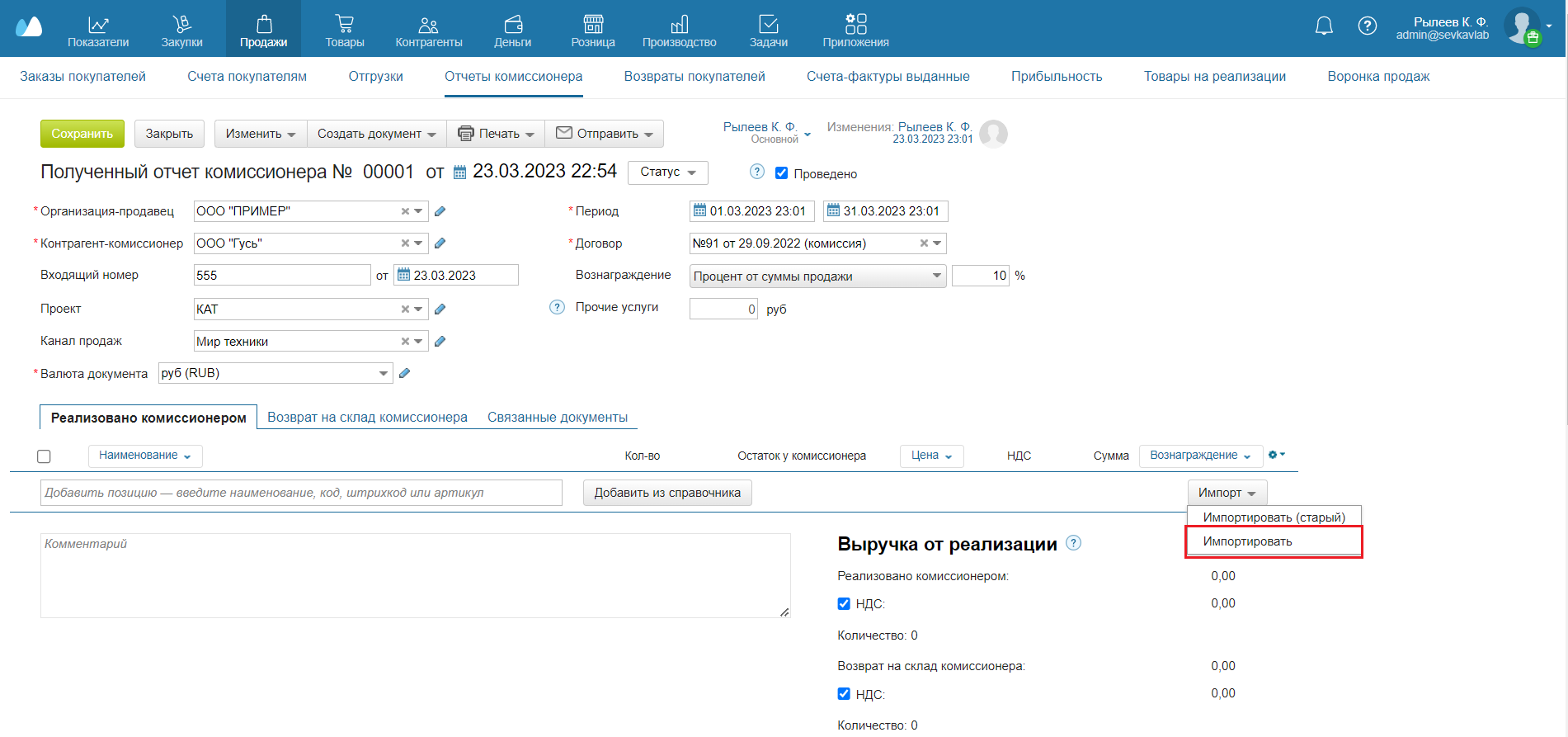This screenshot has height=737, width=1568.
Task: Switch to Возврат на склад комиссионера tab
Action: click(367, 418)
